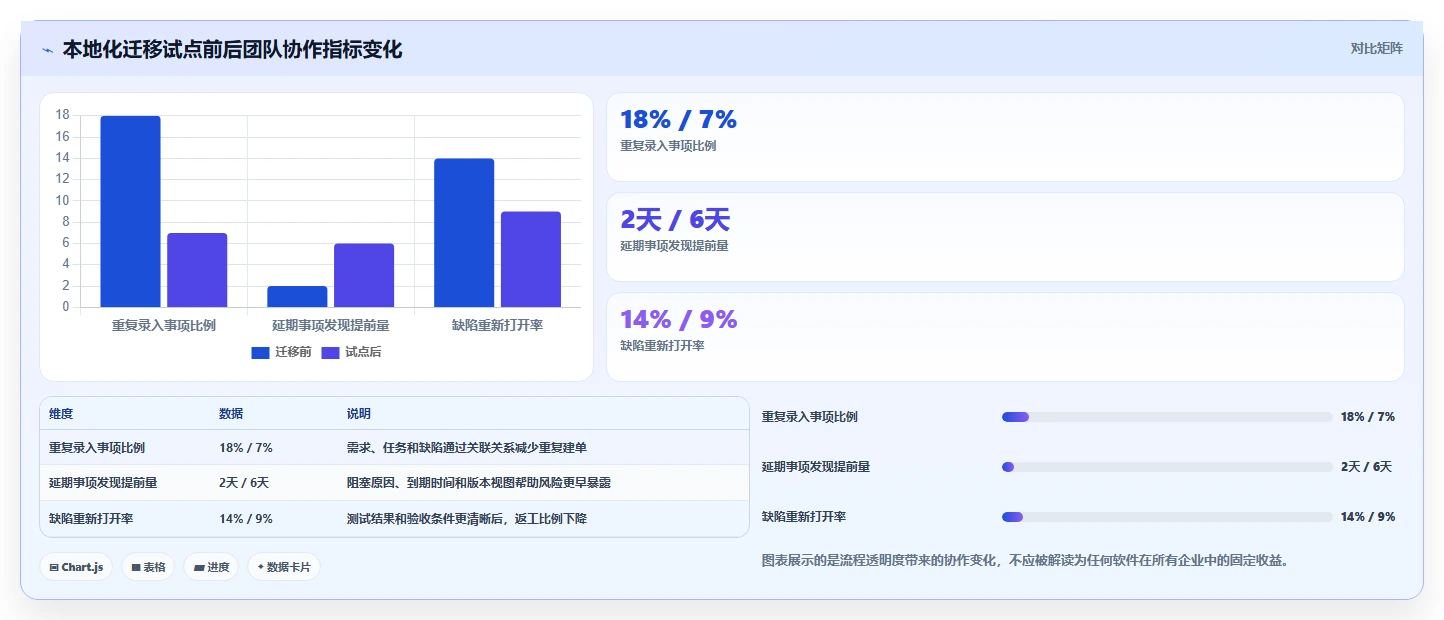
Task: Click the 对比矩阵 label in header
Action: click(1376, 48)
